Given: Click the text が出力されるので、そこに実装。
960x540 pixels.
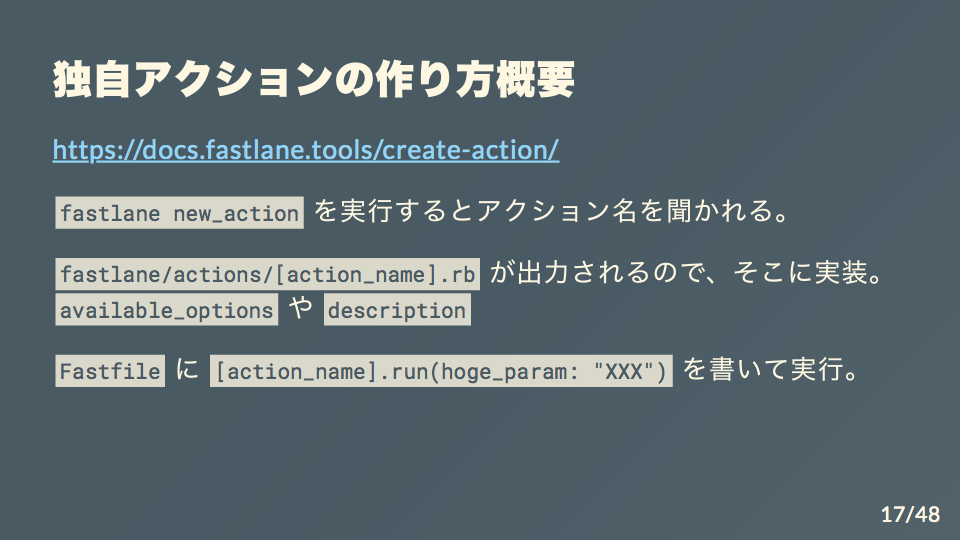Looking at the screenshot, I should (x=687, y=272).
